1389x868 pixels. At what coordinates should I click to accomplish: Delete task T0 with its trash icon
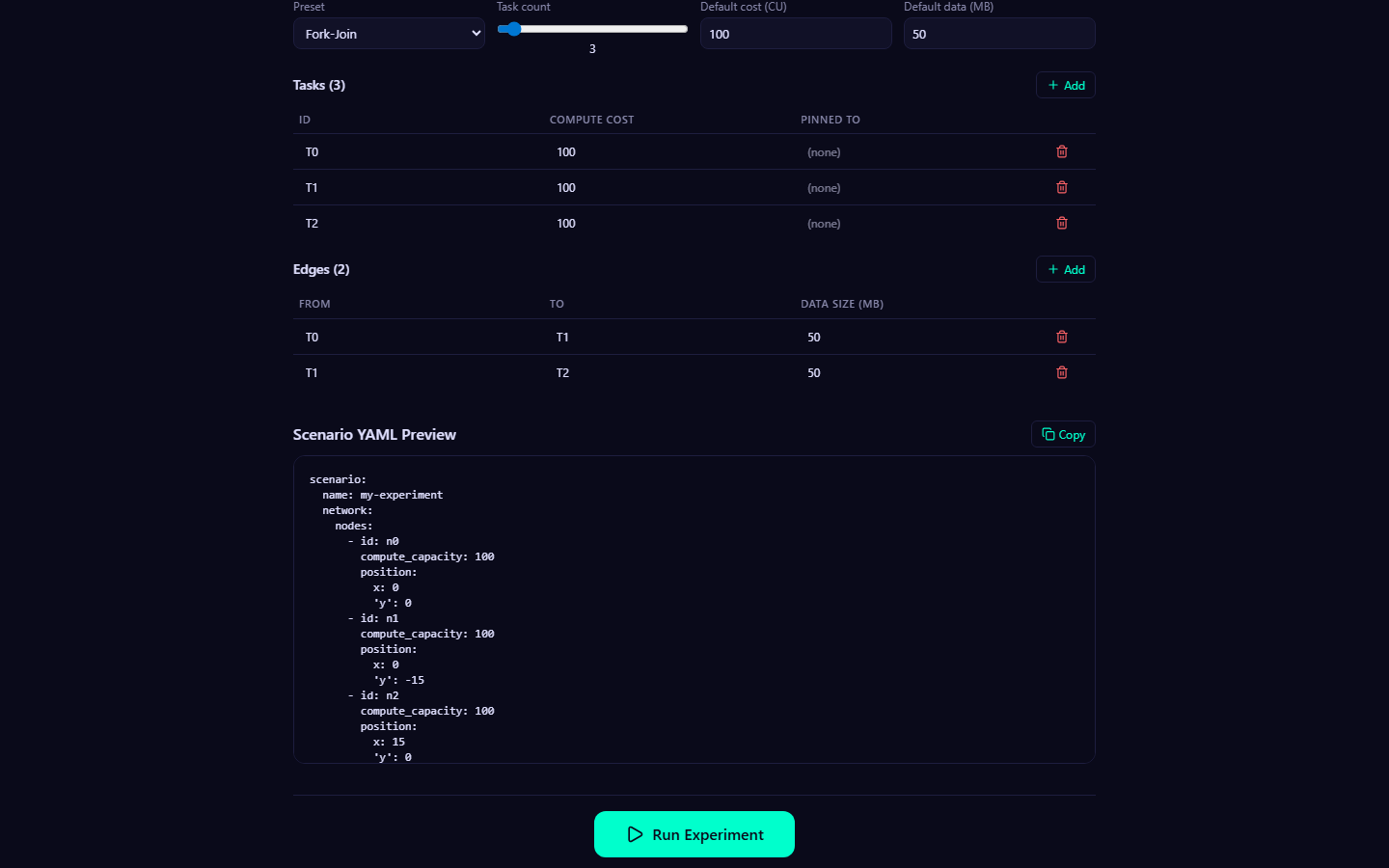(1061, 151)
